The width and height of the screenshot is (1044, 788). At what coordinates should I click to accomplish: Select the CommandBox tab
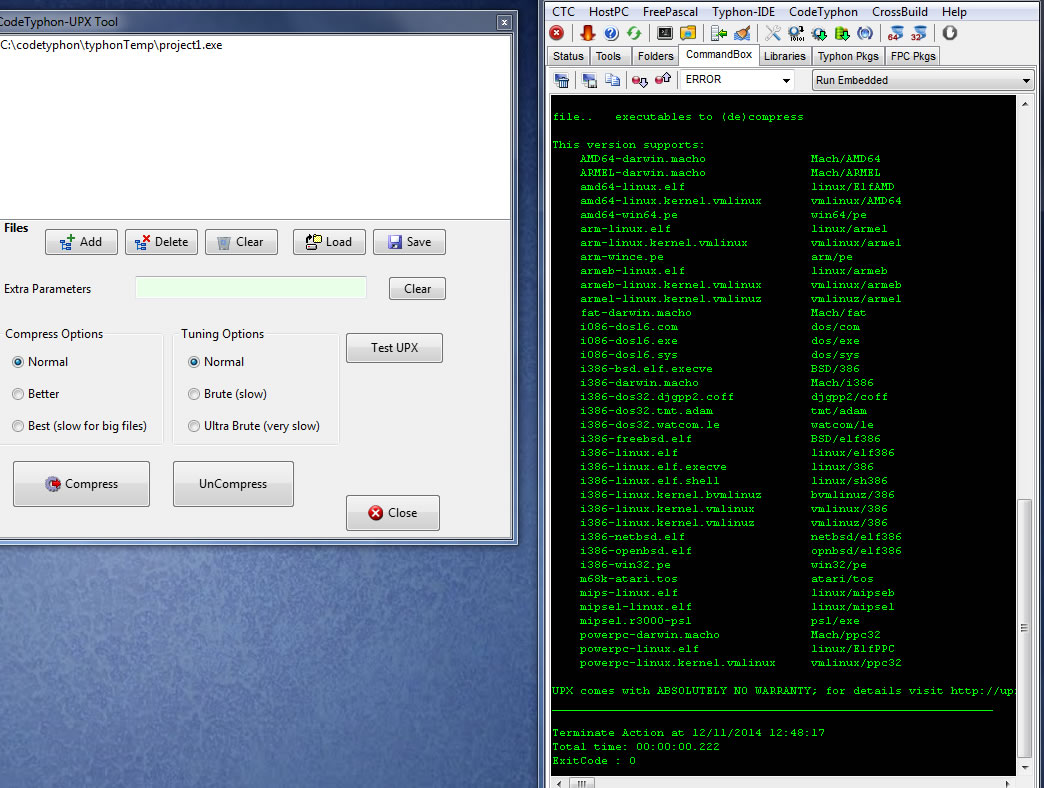pos(719,55)
